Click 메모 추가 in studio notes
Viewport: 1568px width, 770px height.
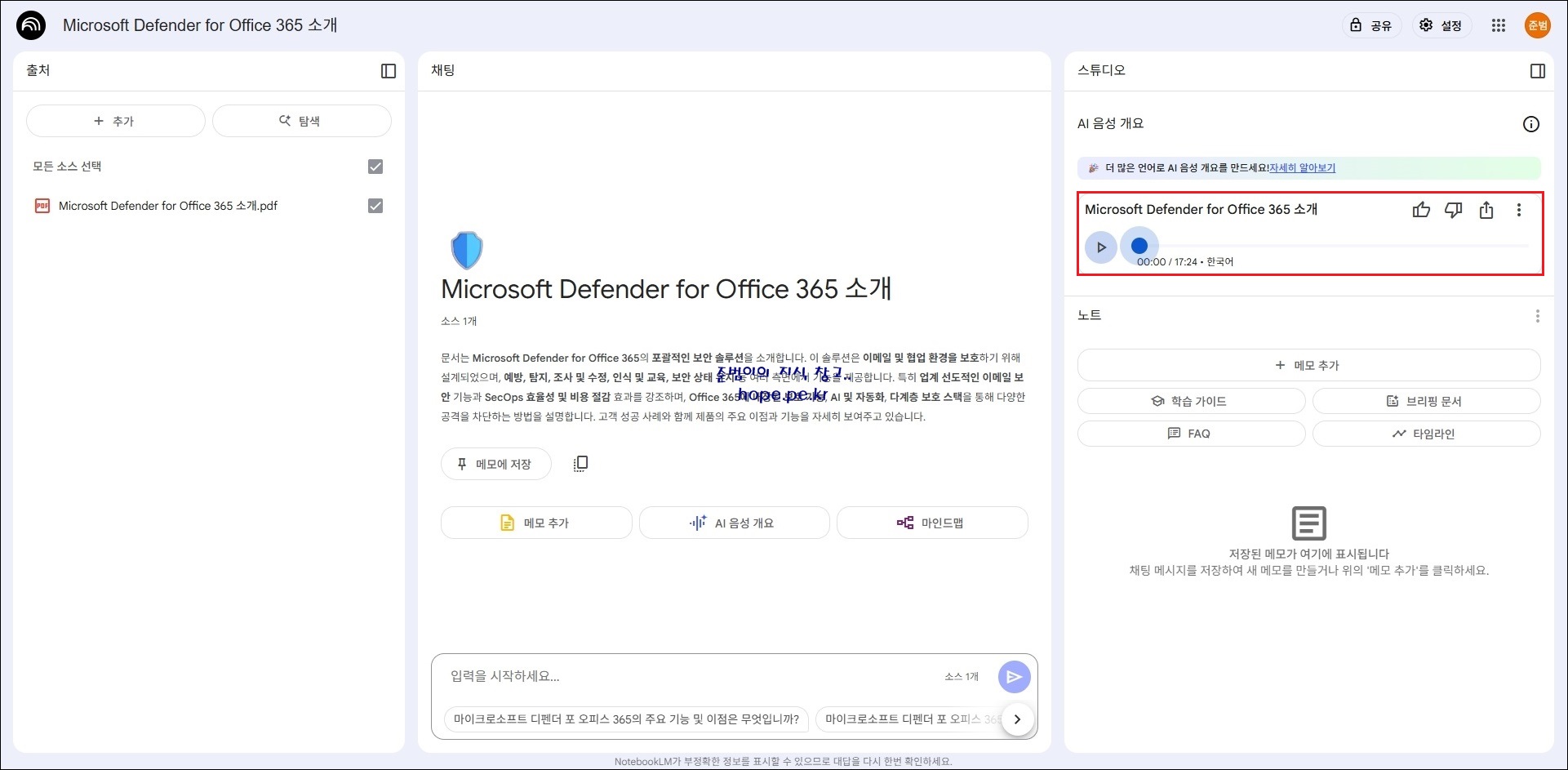(1309, 365)
